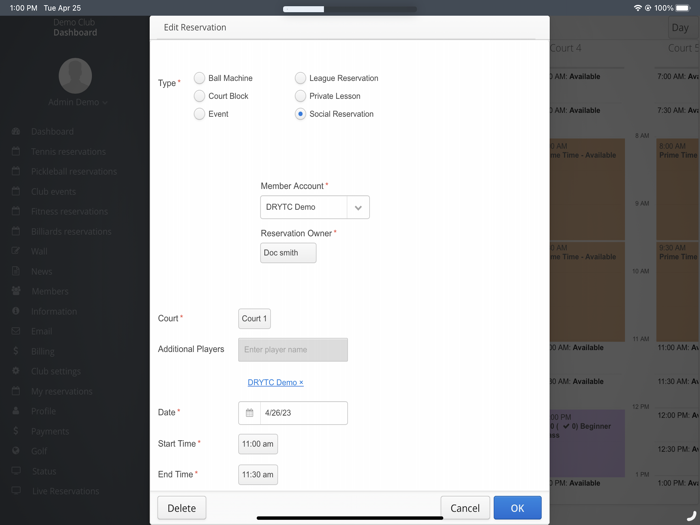The width and height of the screenshot is (700, 525).
Task: Select the Ball Machine reservation type
Action: tap(200, 78)
